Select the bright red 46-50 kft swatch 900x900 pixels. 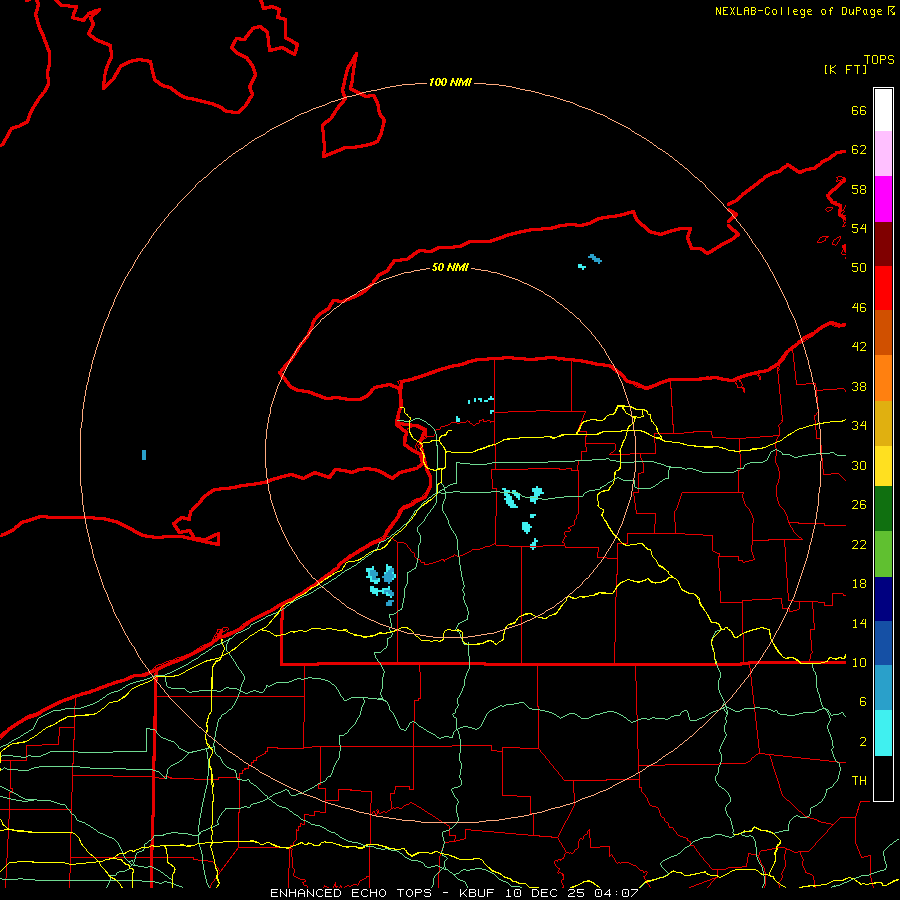click(883, 288)
